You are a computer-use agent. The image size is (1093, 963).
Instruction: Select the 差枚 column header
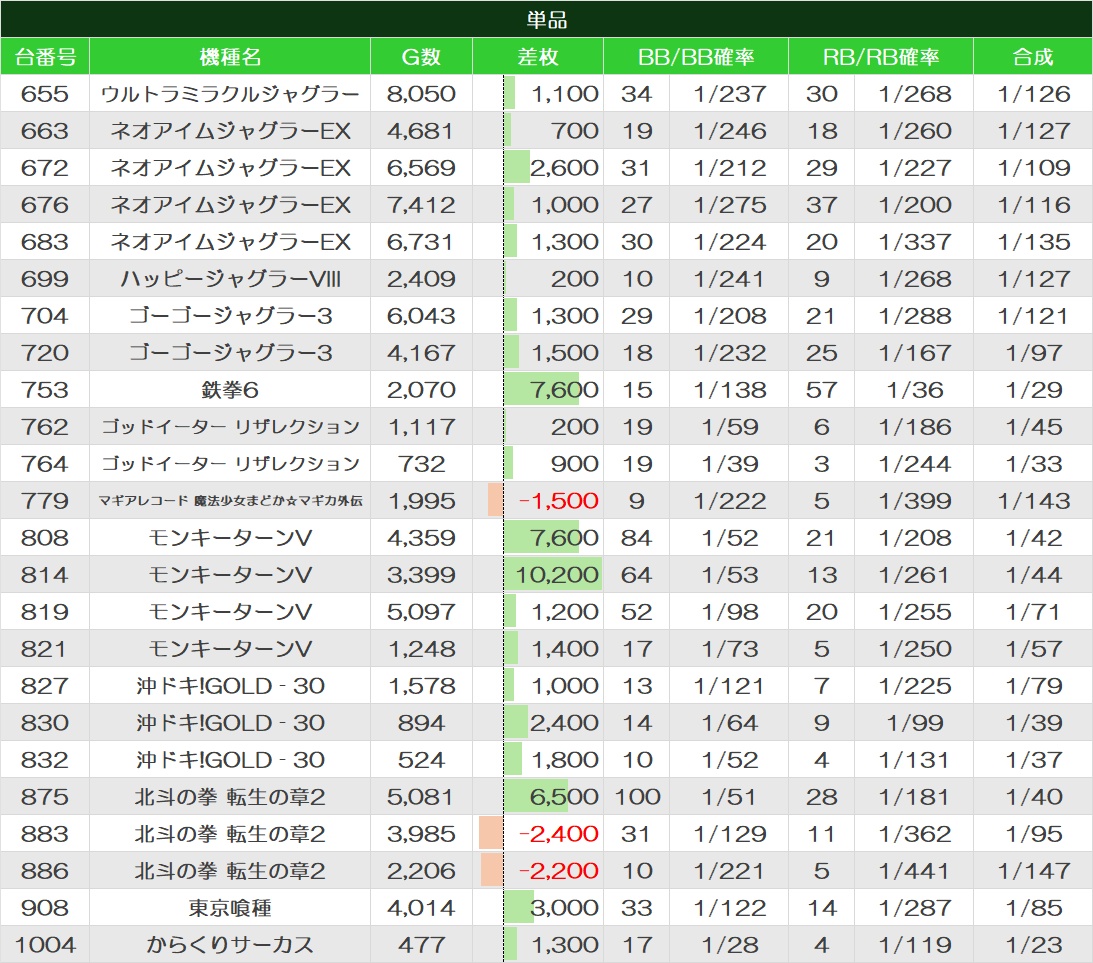point(537,56)
